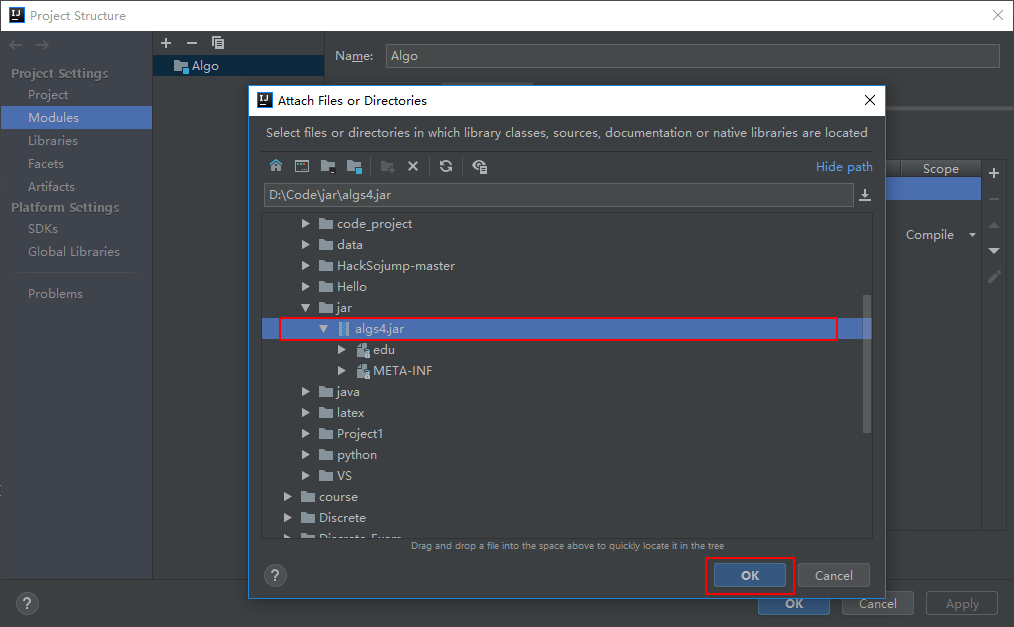Image resolution: width=1014 pixels, height=627 pixels.
Task: Open the SDKs platform settings
Action: tap(43, 229)
